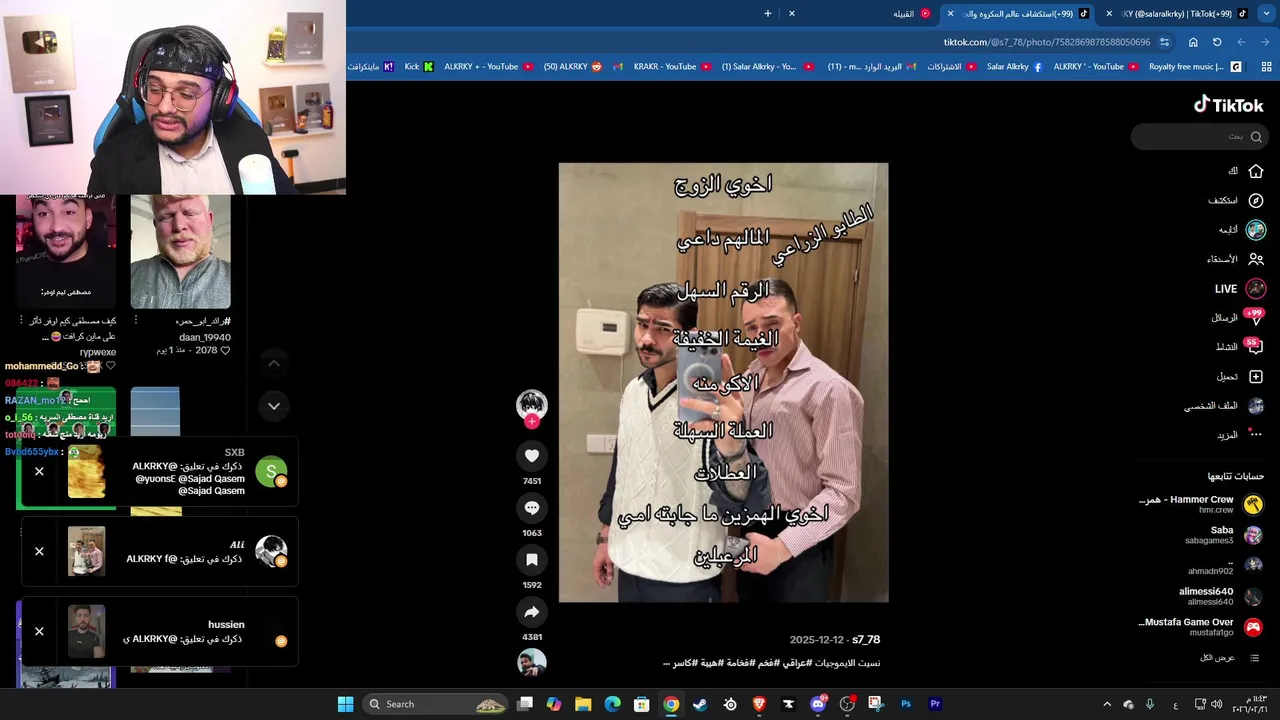Click the TikTok logo
This screenshot has height=720, width=1280.
pos(1228,105)
